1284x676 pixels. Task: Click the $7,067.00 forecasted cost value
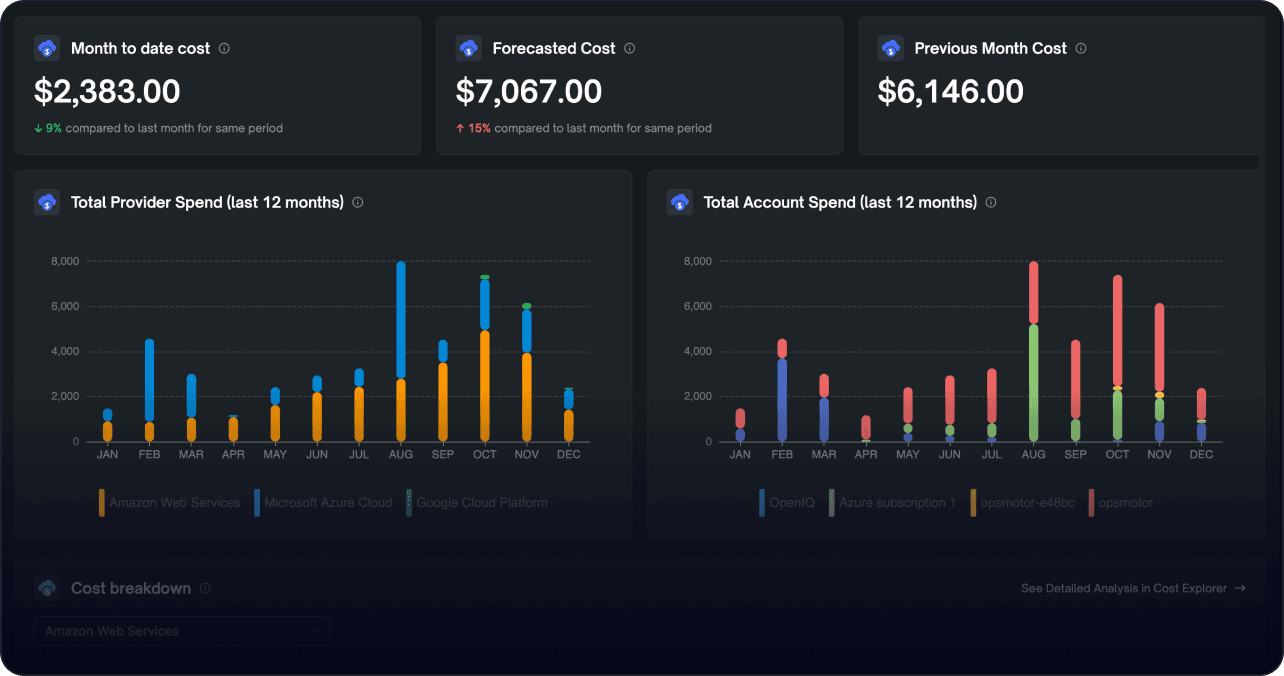click(529, 92)
